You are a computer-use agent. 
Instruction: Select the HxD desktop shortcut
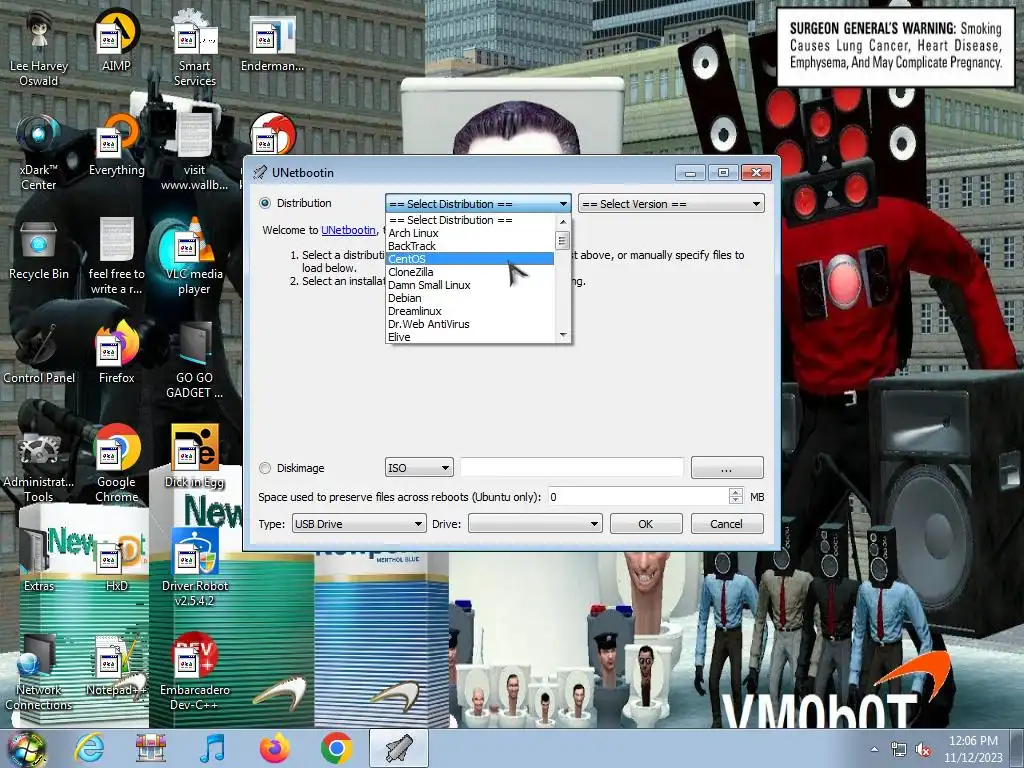[116, 562]
